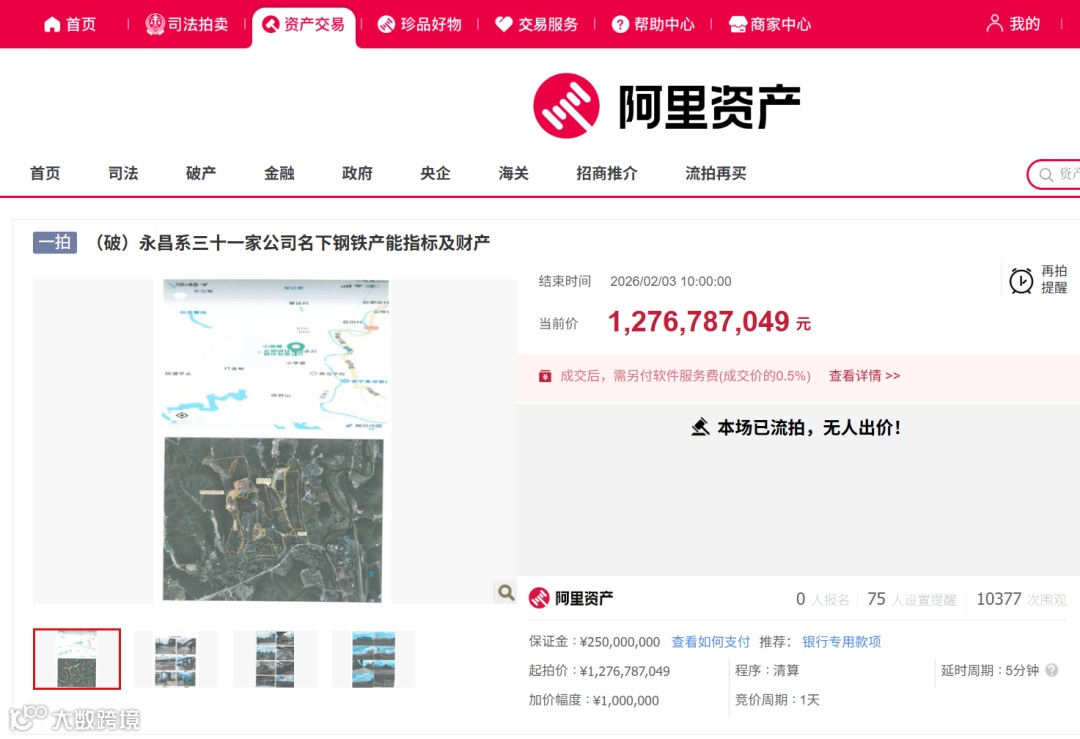The width and height of the screenshot is (1080, 739).
Task: Click the 75 人设置提醒 count
Action: (912, 600)
